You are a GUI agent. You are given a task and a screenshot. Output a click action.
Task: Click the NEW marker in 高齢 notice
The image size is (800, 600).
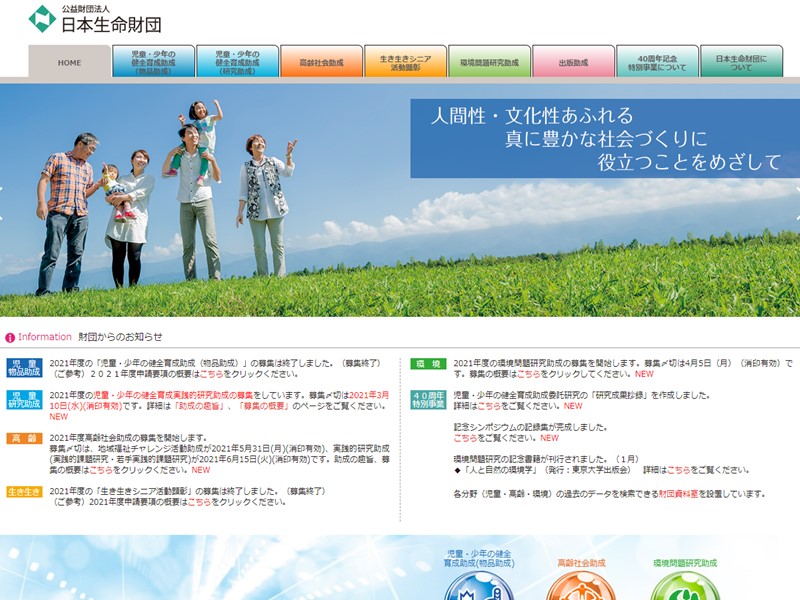tap(201, 470)
